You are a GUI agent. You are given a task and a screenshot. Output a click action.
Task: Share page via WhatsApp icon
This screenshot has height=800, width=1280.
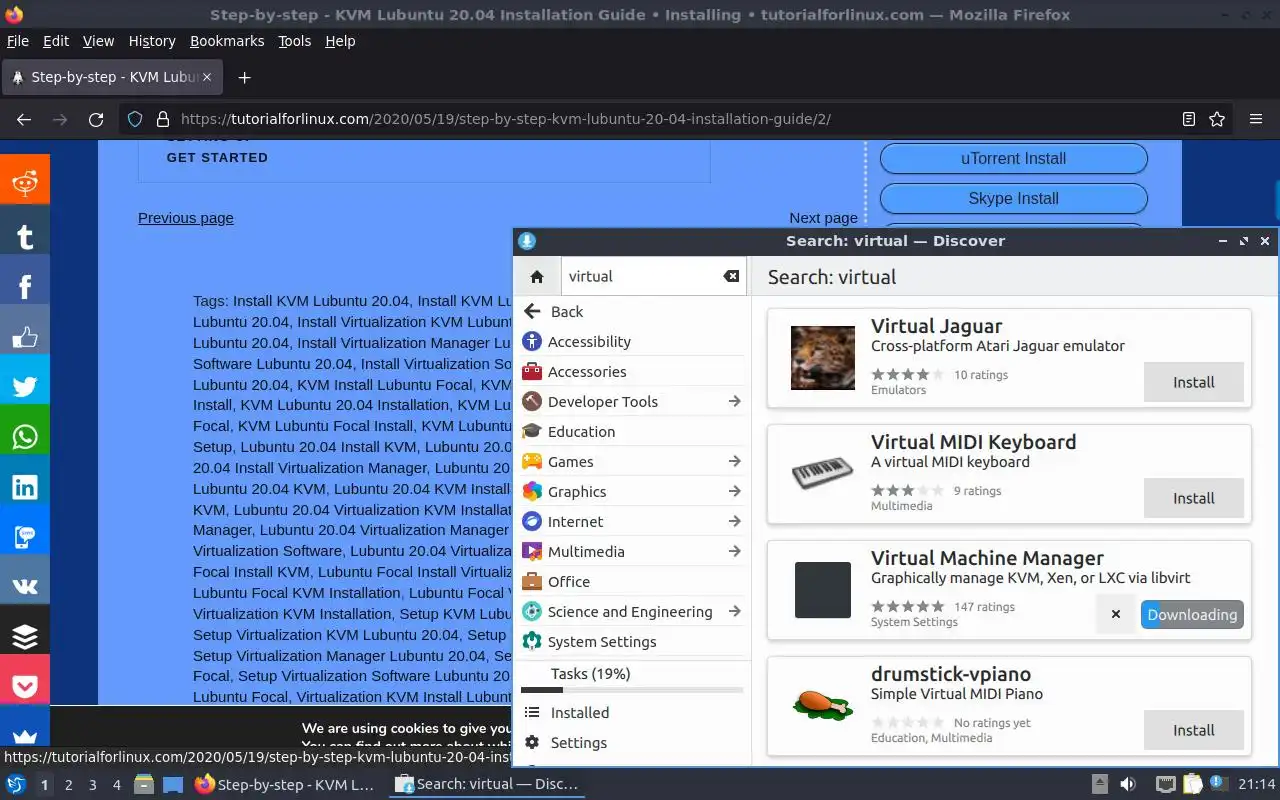(x=25, y=436)
